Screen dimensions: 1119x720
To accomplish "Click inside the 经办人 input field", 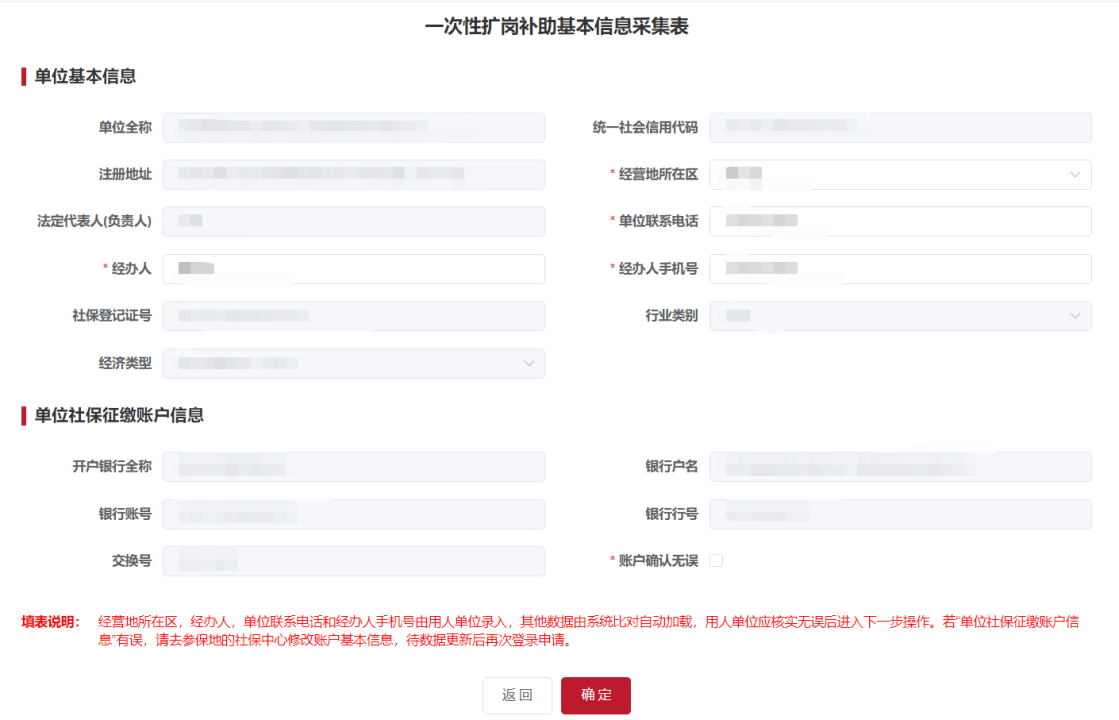I will click(353, 268).
